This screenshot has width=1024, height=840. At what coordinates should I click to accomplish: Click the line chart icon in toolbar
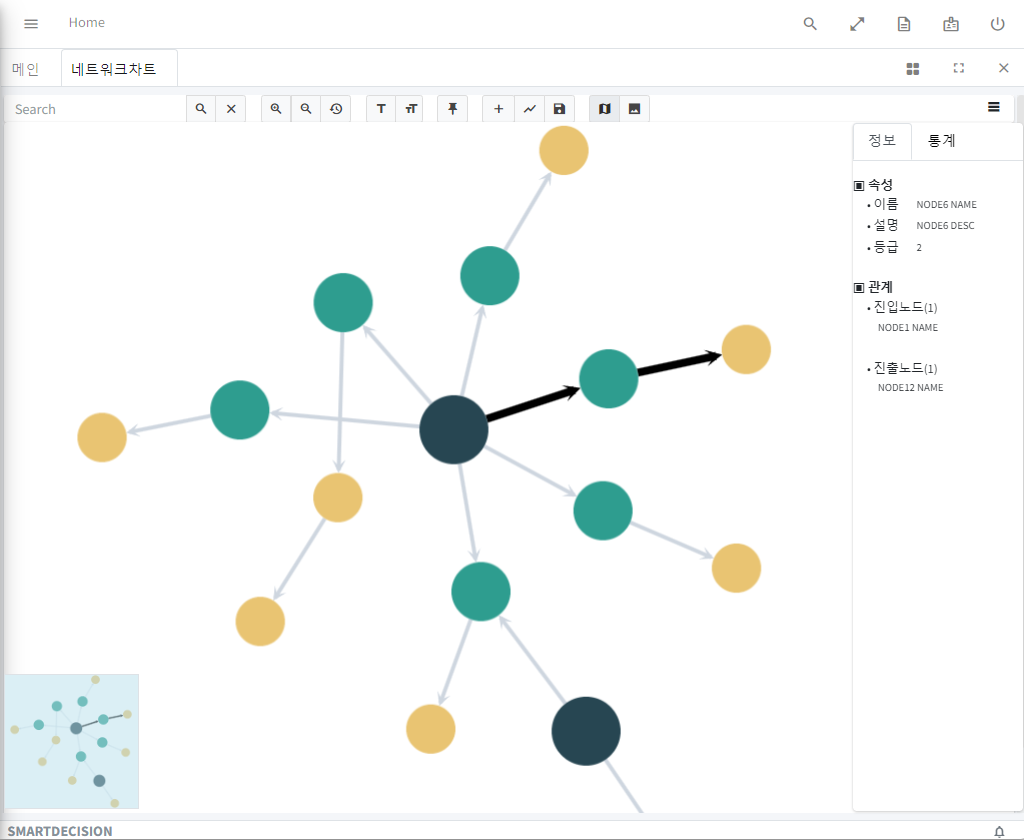(529, 109)
